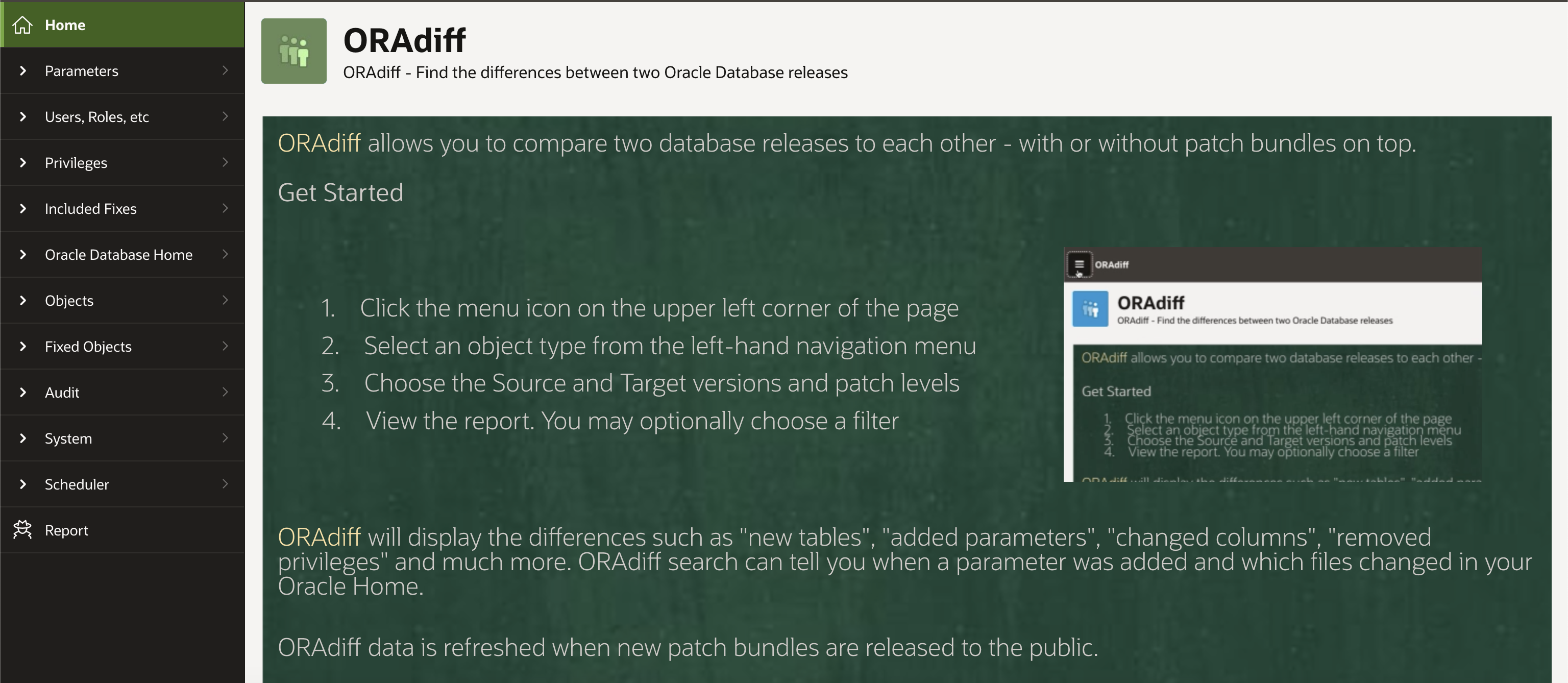Select the Parameters menu entry
Viewport: 1568px width, 683px height.
coord(122,70)
